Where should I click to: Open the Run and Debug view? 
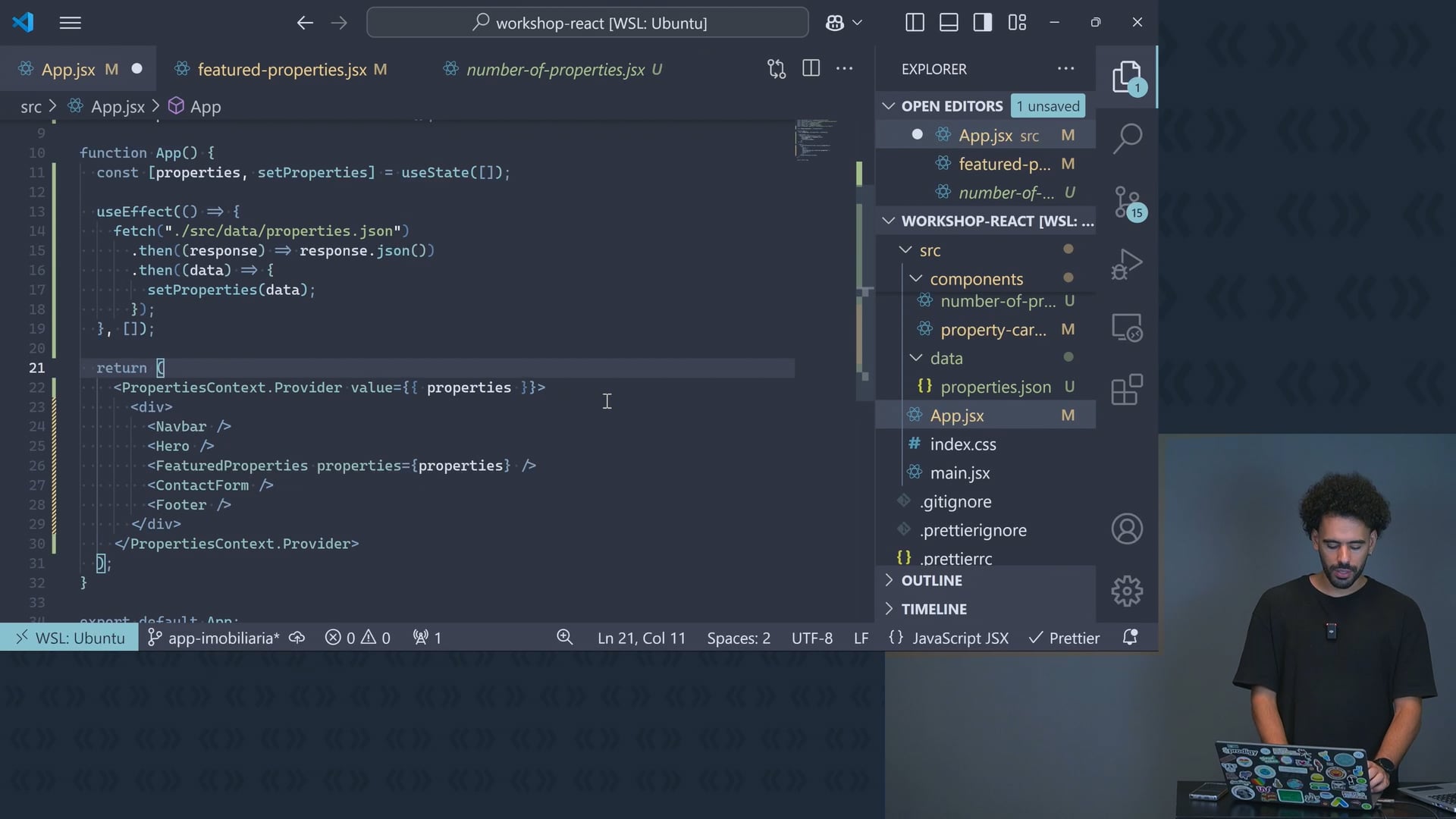click(x=1127, y=265)
